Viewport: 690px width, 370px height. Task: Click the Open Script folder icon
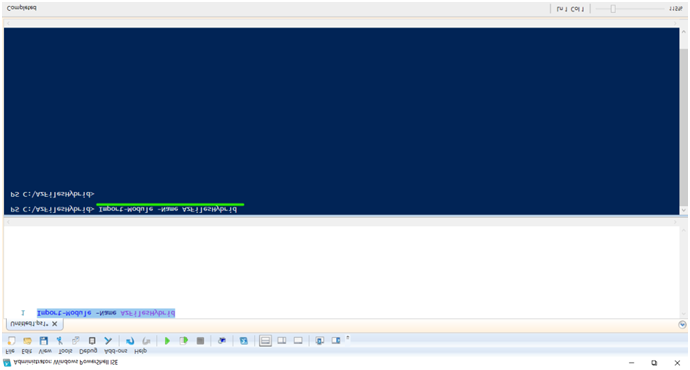tap(27, 341)
